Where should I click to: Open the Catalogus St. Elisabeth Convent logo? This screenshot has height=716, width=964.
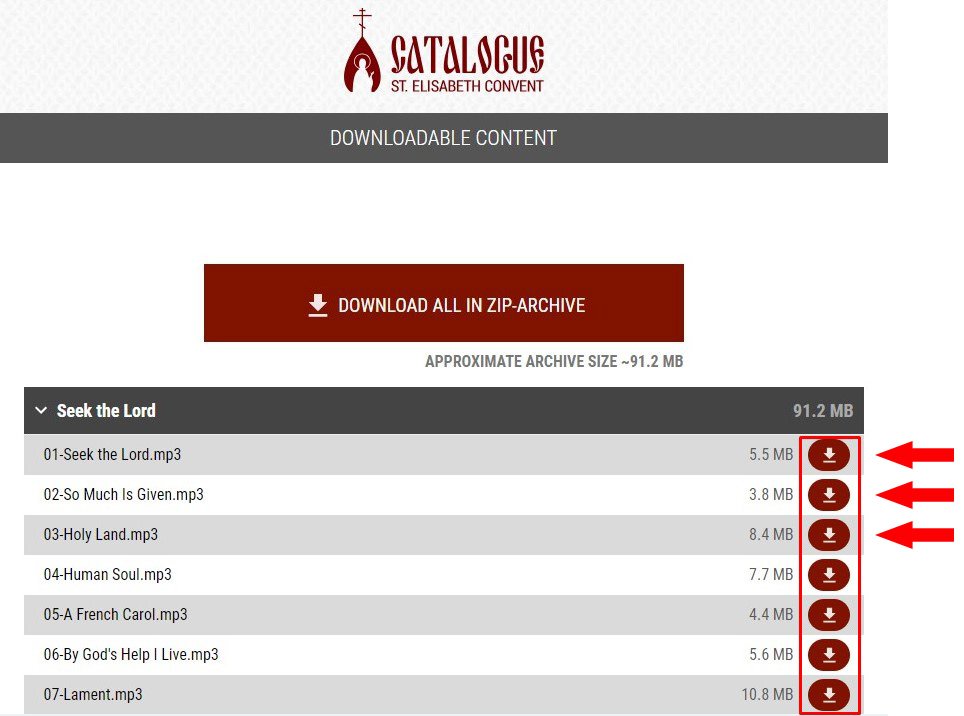tap(444, 51)
